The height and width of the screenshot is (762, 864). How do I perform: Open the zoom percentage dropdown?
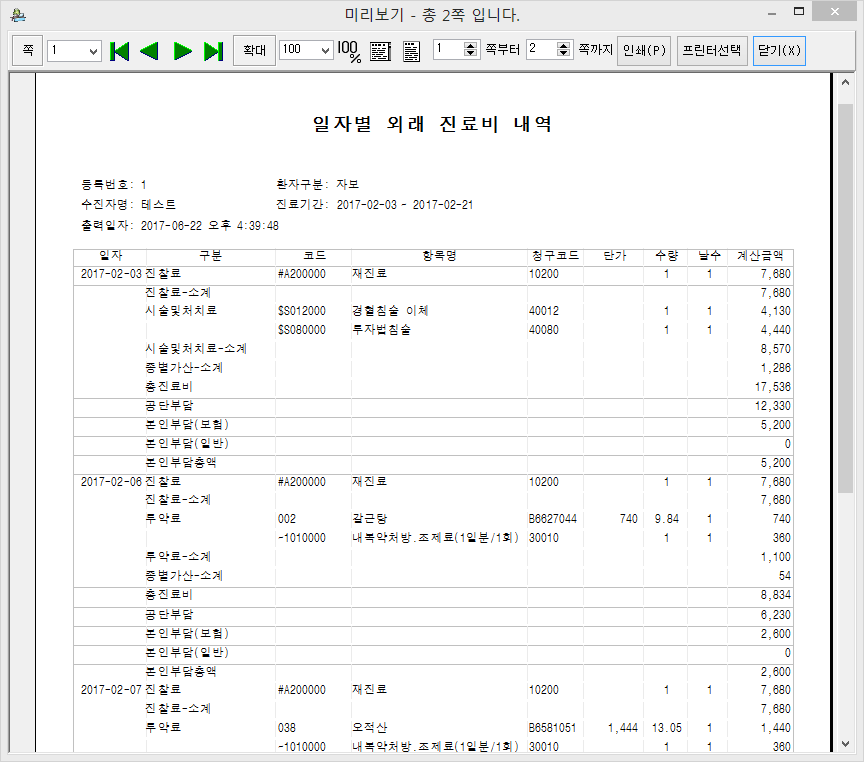[x=325, y=50]
